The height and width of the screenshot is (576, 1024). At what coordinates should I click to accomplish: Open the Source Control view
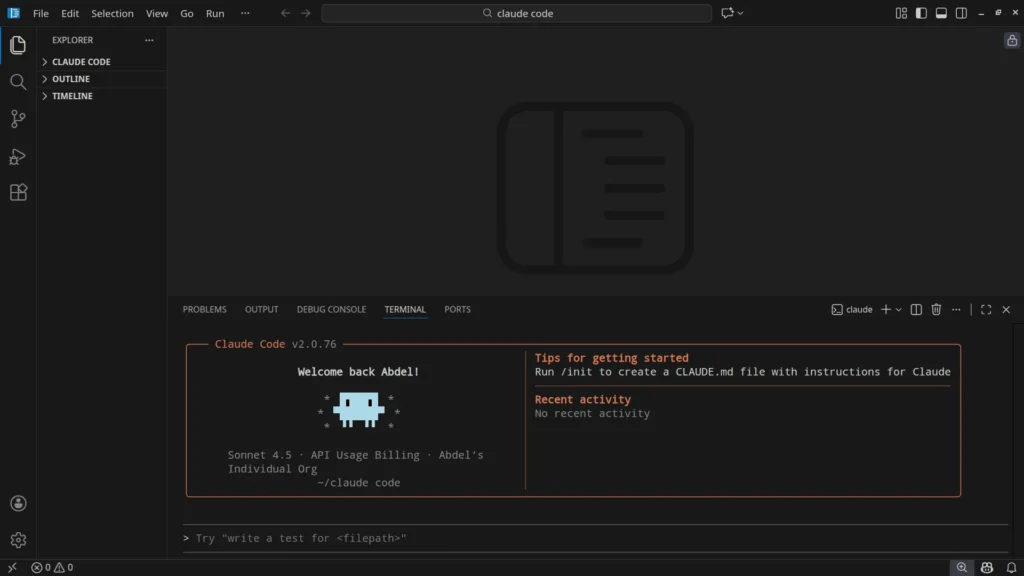[x=18, y=119]
